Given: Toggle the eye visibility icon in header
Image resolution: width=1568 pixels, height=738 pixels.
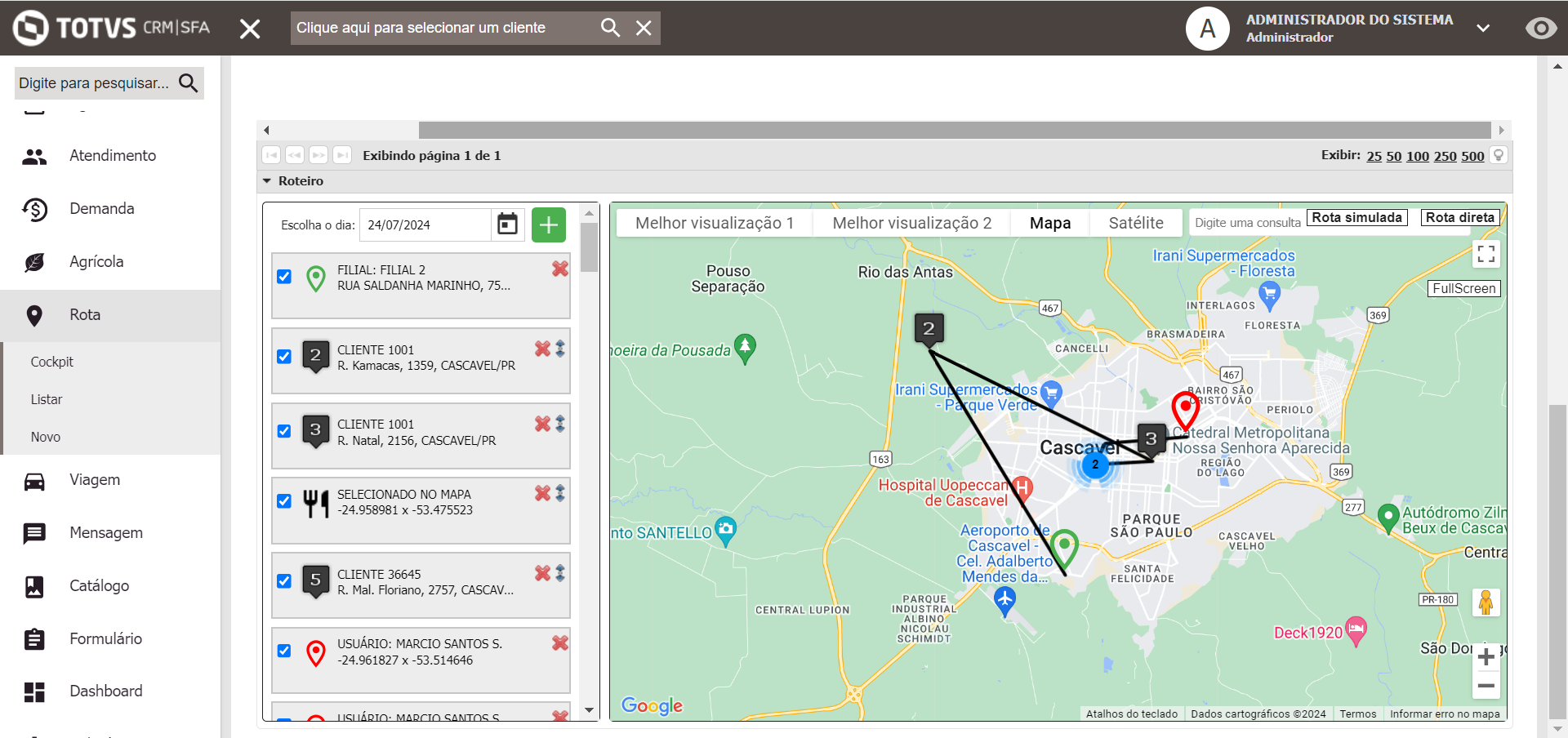Looking at the screenshot, I should click(x=1541, y=29).
